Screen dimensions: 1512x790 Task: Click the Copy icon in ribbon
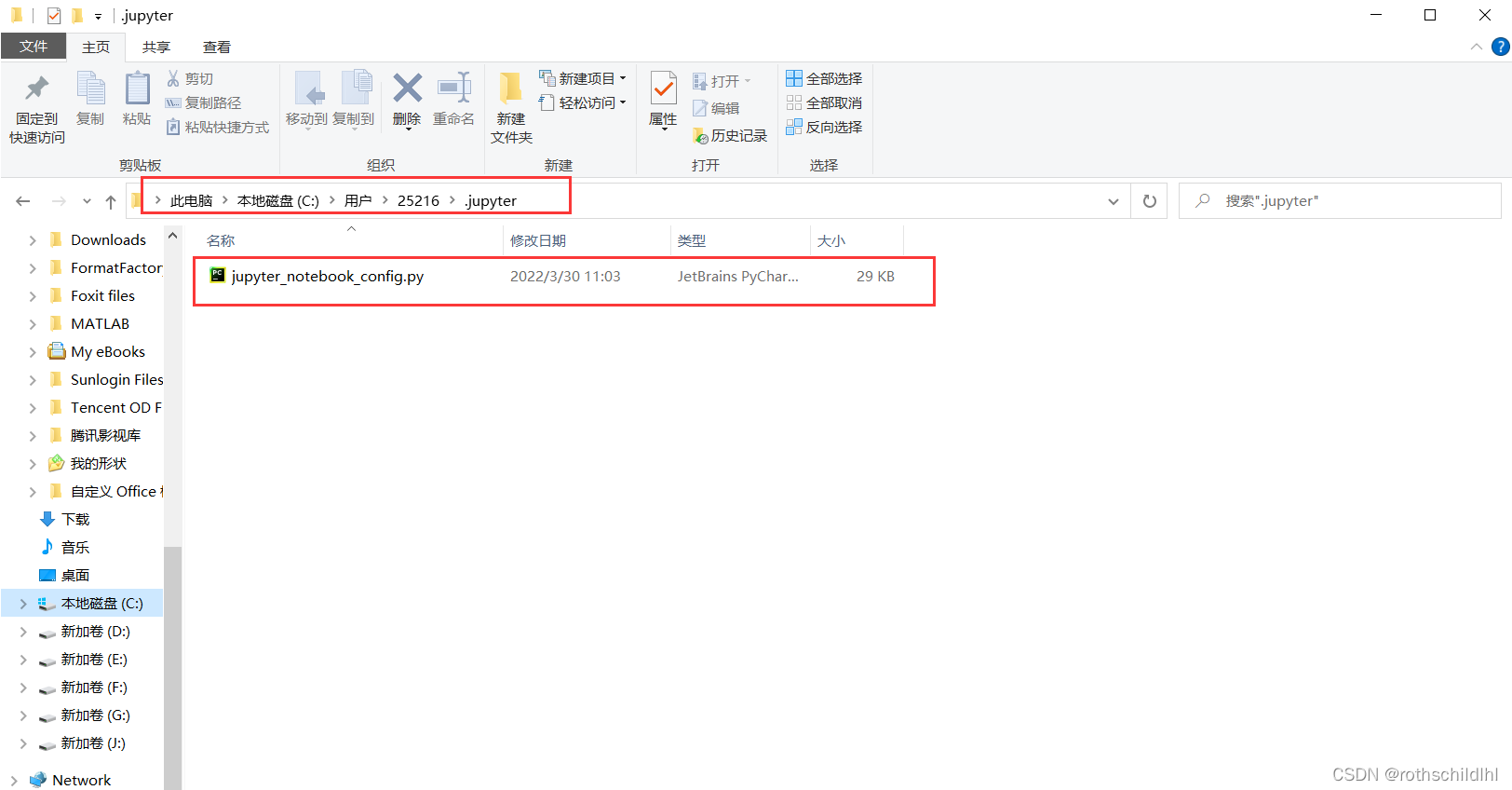(x=90, y=89)
